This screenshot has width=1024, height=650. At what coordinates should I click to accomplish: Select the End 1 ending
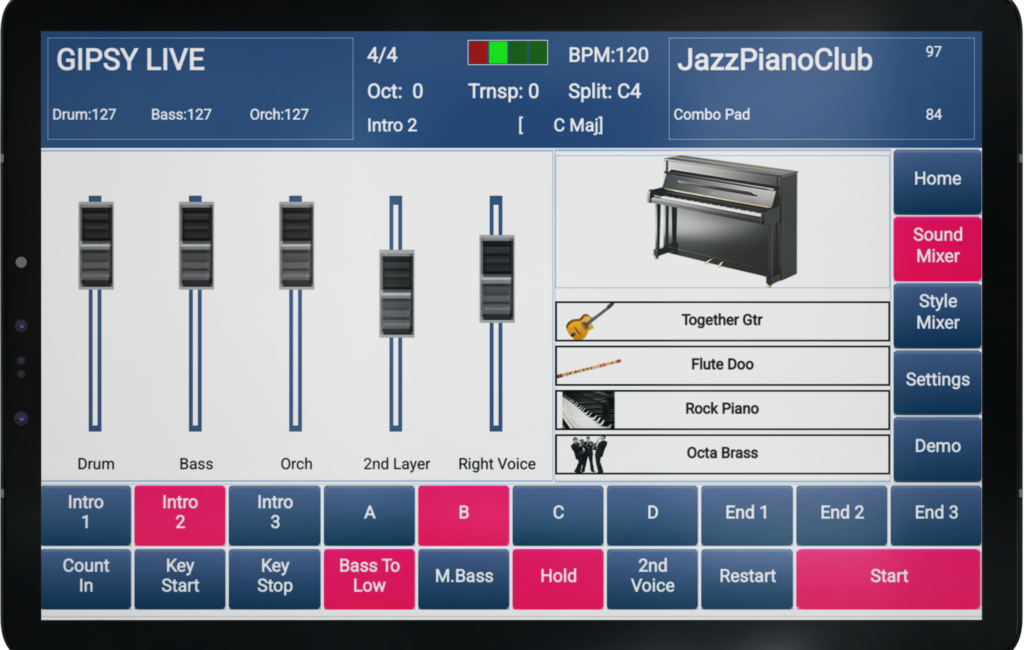click(x=747, y=513)
